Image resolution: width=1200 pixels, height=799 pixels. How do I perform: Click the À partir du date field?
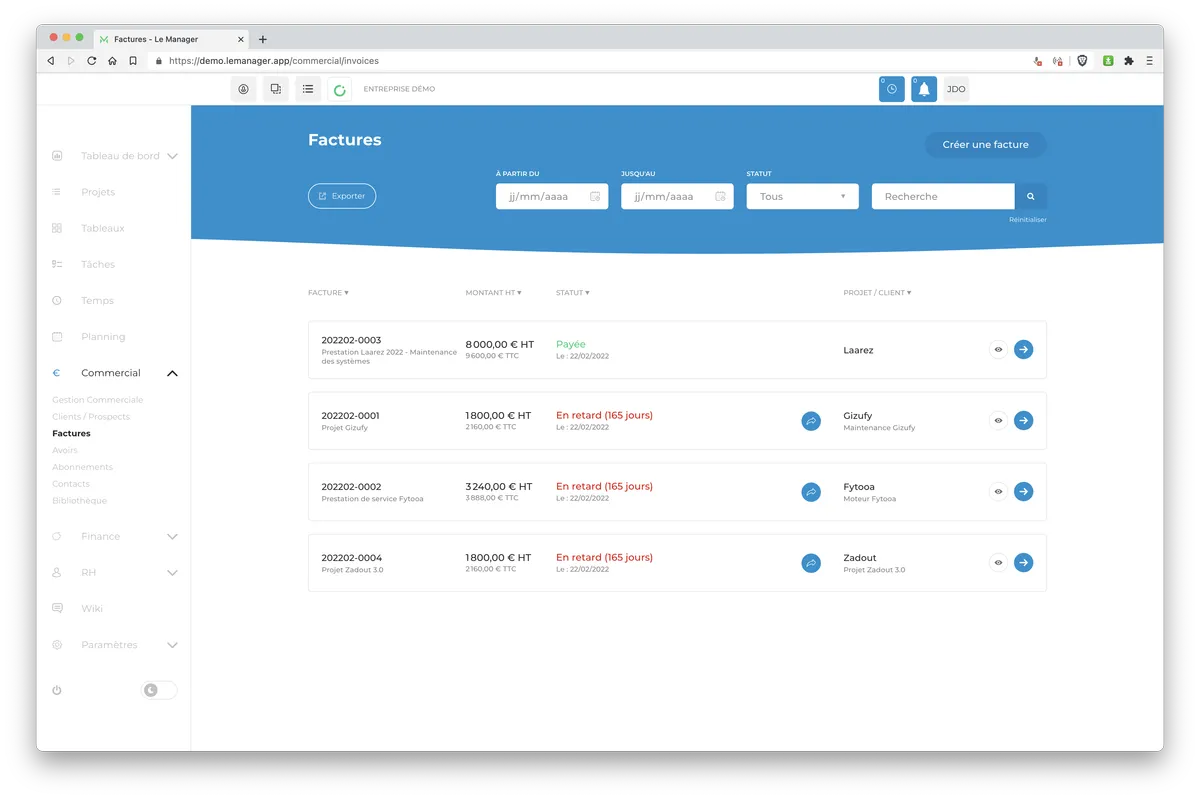[x=552, y=196]
